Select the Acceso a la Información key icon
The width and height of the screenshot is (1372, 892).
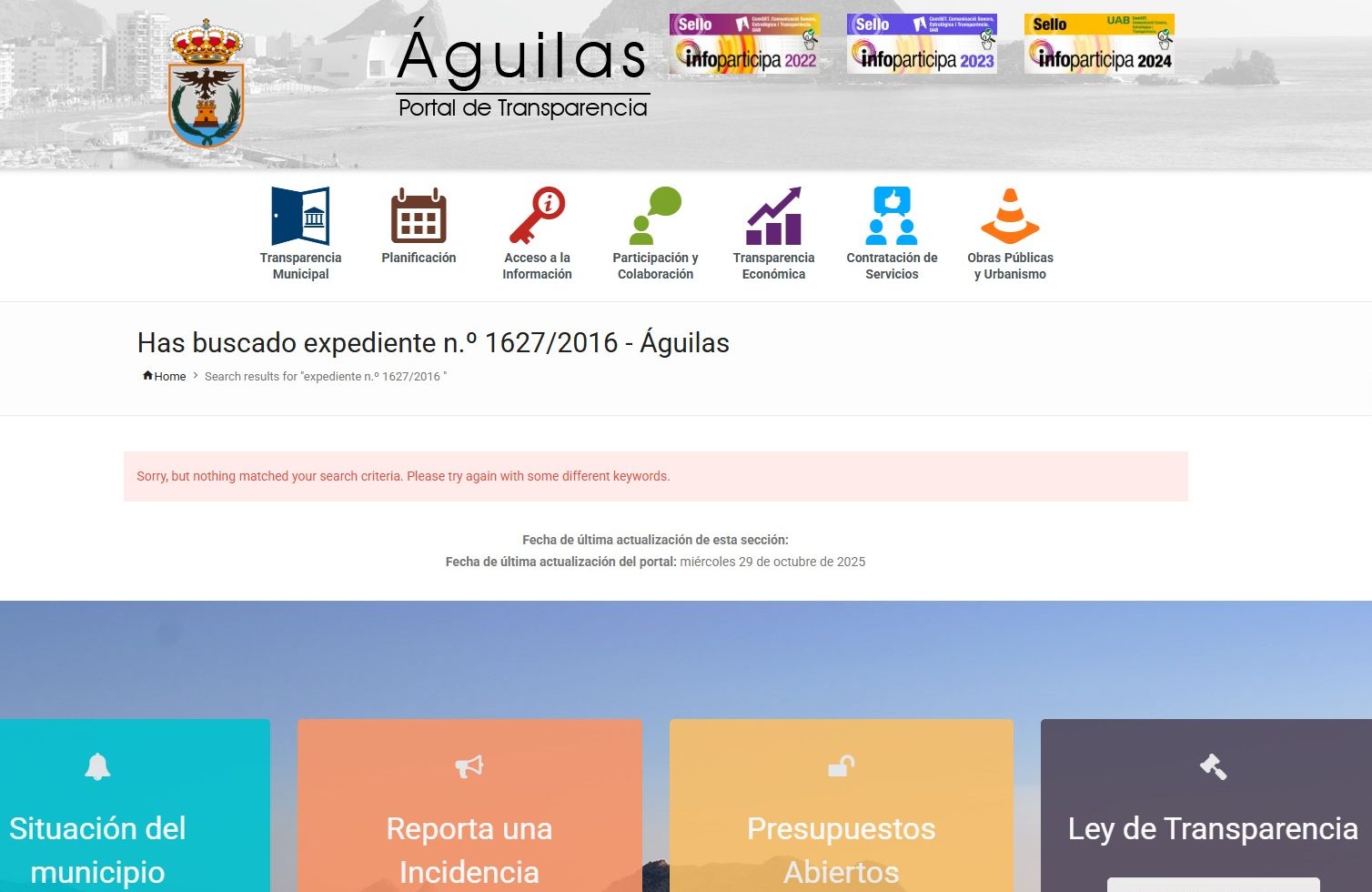click(537, 216)
